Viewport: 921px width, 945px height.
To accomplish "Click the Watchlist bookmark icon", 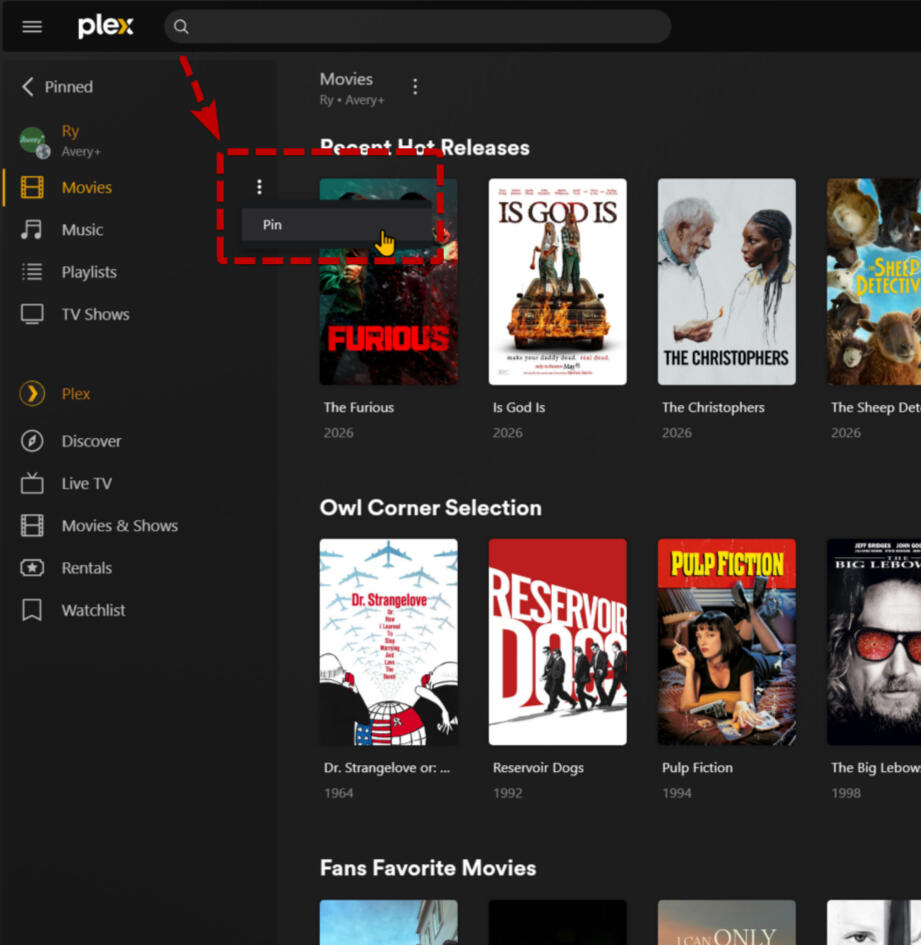I will pyautogui.click(x=32, y=610).
